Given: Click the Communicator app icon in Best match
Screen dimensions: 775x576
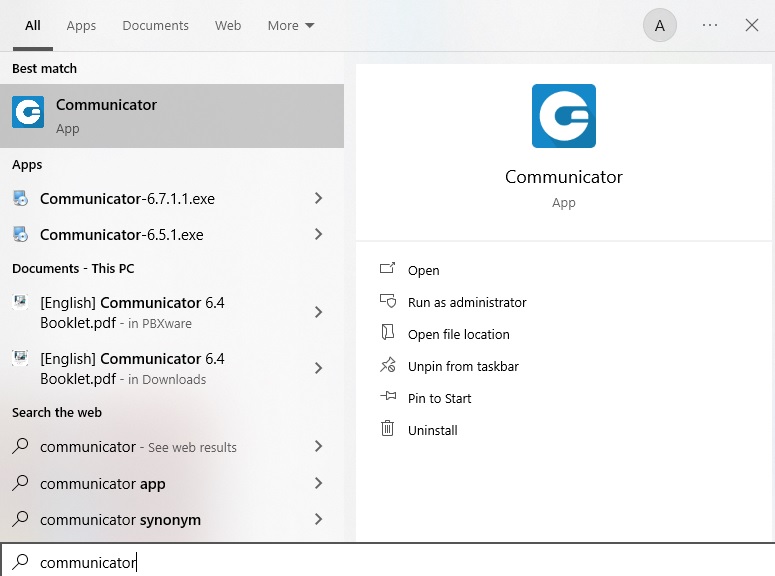Looking at the screenshot, I should 28,113.
